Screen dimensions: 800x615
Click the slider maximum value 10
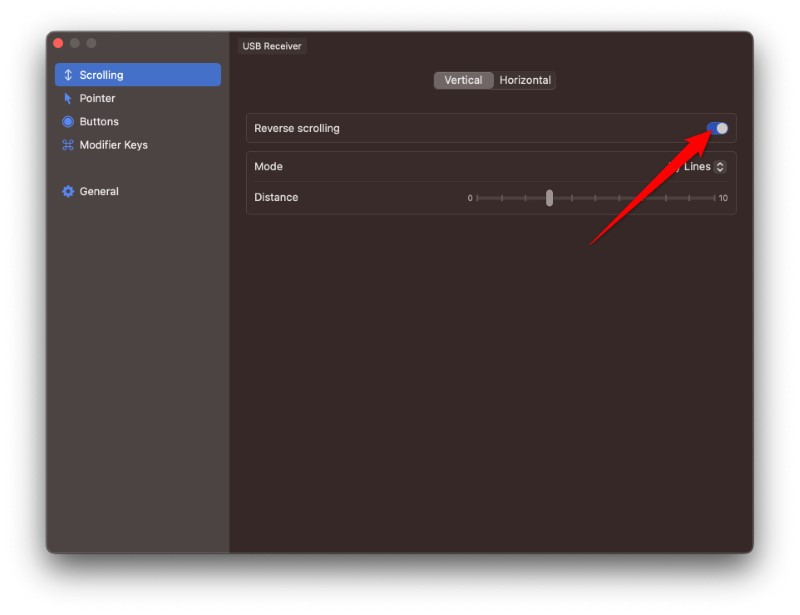pyautogui.click(x=723, y=198)
